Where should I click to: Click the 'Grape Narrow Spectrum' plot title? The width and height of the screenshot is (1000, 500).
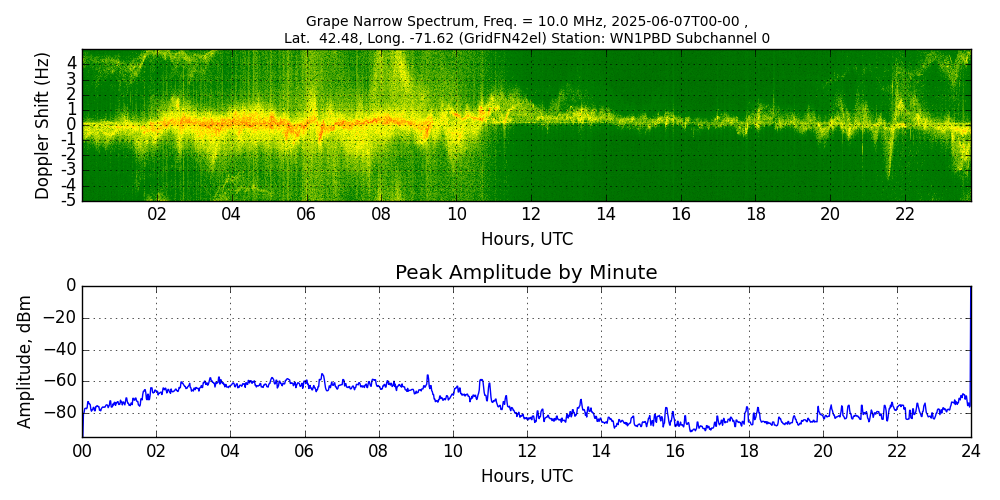tap(526, 21)
